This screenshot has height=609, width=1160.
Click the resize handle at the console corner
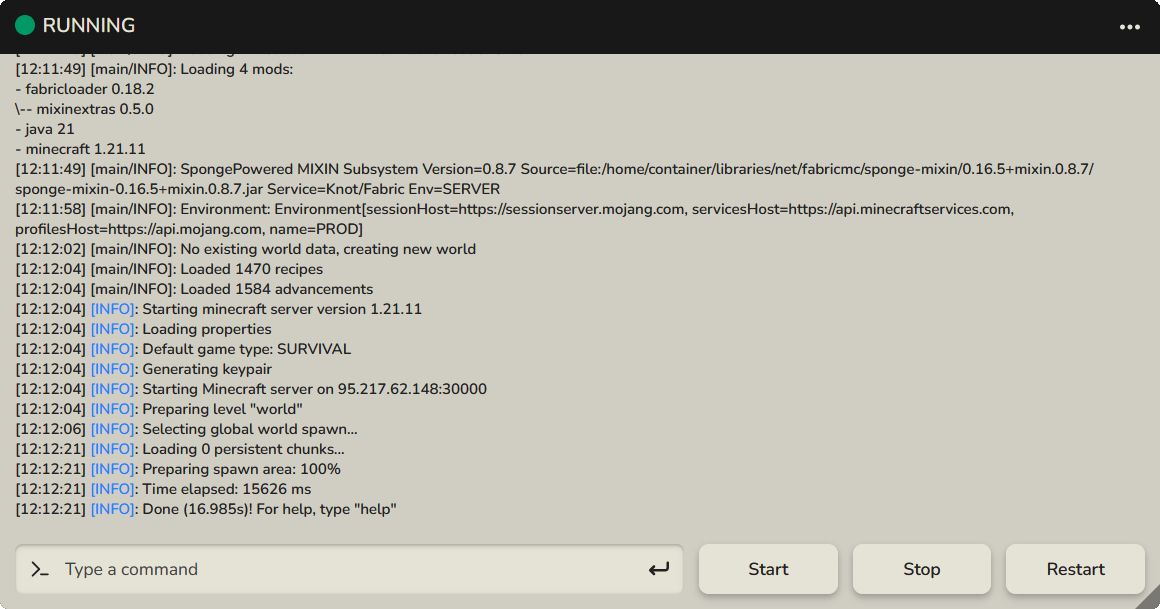click(1149, 598)
